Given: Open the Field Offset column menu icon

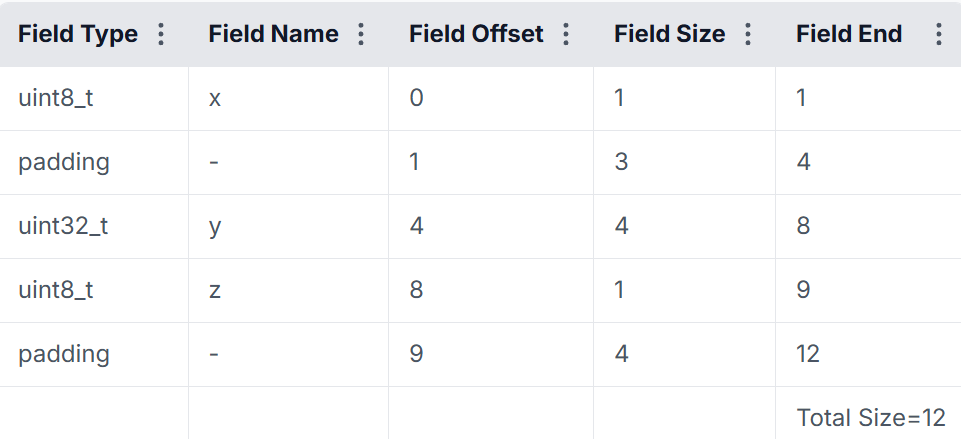Looking at the screenshot, I should (566, 34).
